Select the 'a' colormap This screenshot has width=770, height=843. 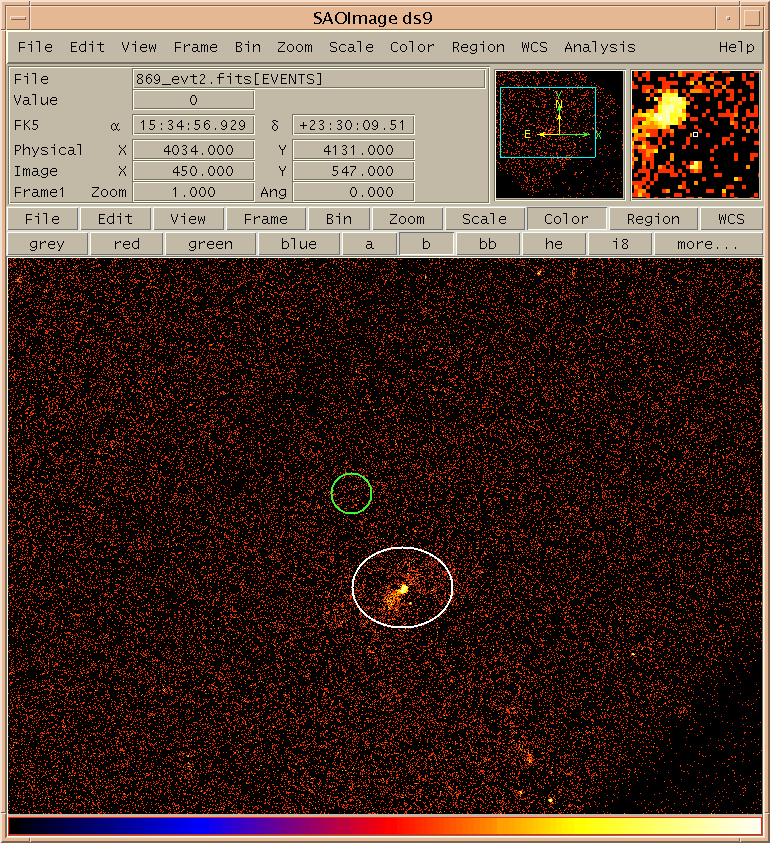click(x=369, y=244)
